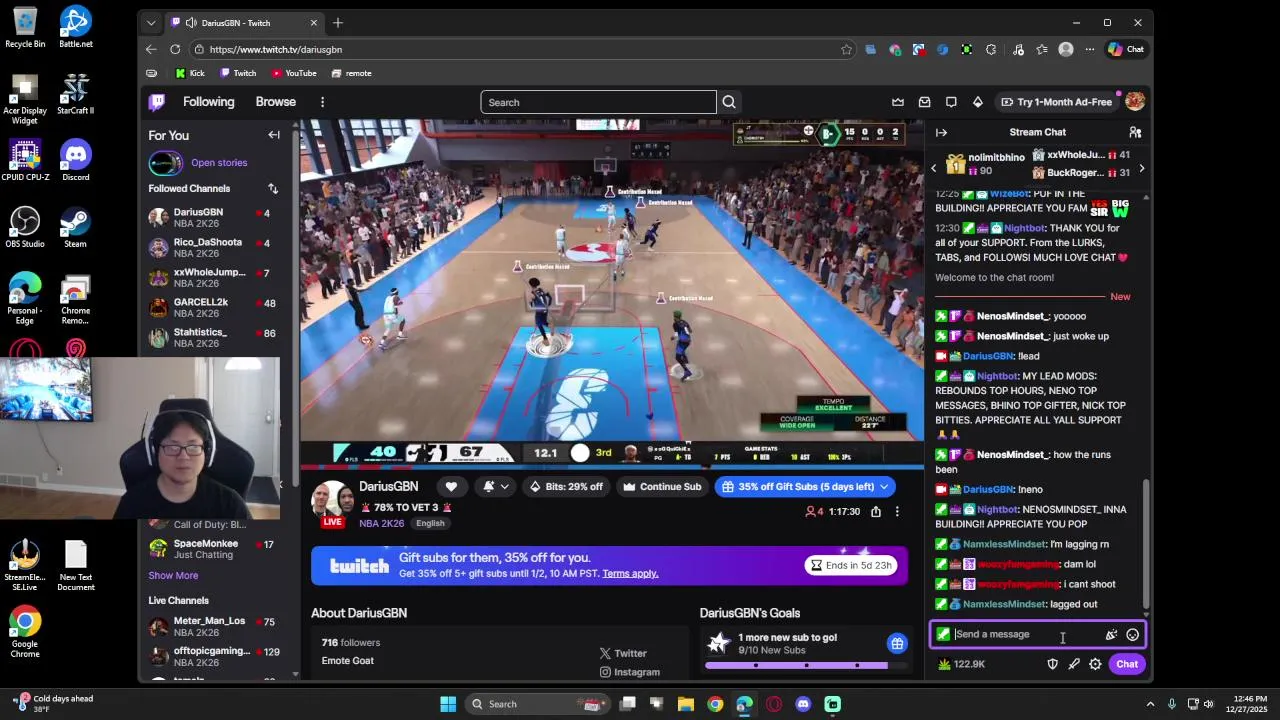The height and width of the screenshot is (720, 1280).
Task: Open Stahtistics_ channel in sidebar
Action: pos(214,338)
